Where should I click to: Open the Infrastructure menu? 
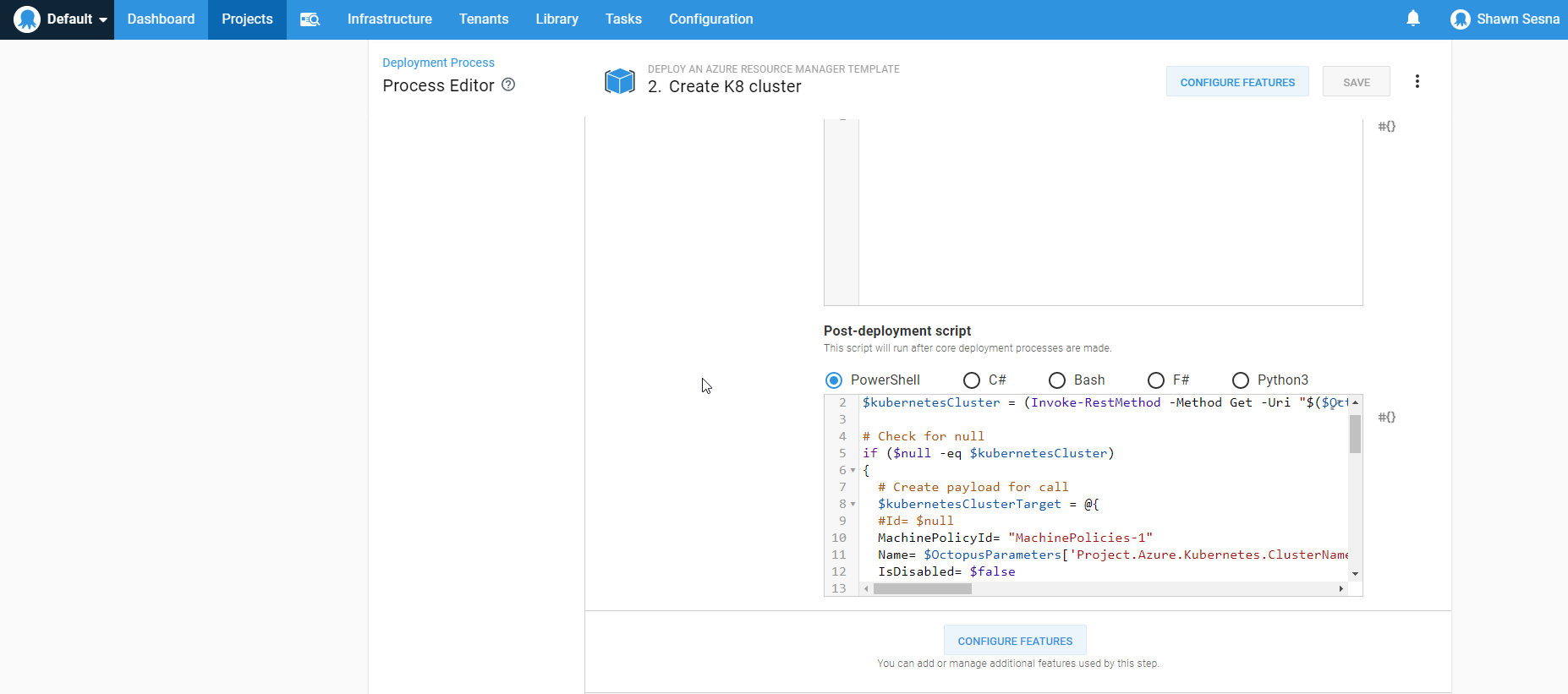coord(389,19)
